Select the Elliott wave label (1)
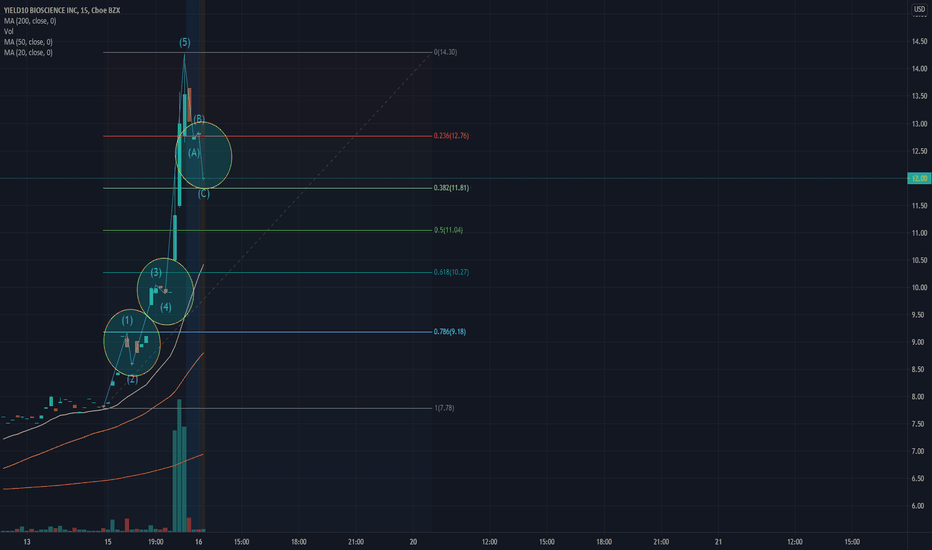This screenshot has width=932, height=550. (127, 320)
